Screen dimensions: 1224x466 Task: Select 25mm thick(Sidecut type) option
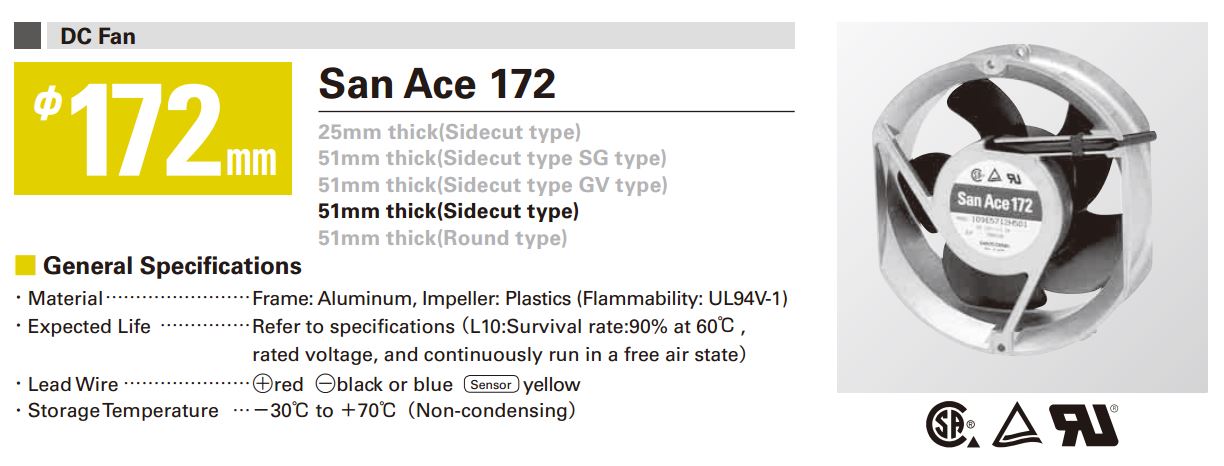click(449, 131)
